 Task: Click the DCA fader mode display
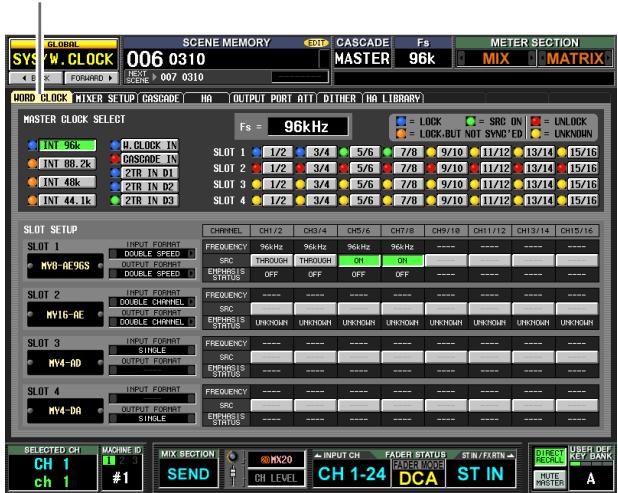[418, 478]
